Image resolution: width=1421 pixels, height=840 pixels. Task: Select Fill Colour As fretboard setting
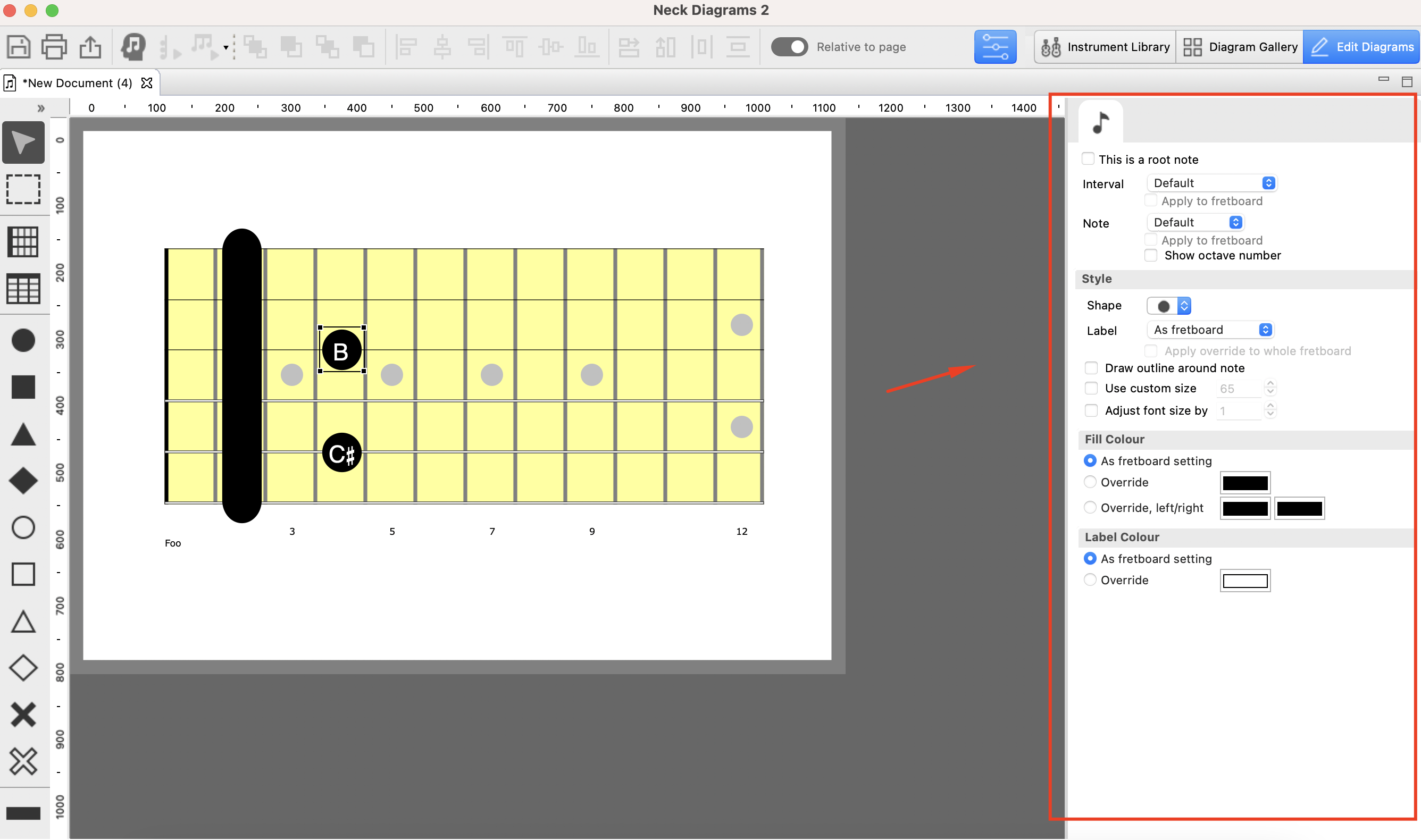coord(1090,461)
